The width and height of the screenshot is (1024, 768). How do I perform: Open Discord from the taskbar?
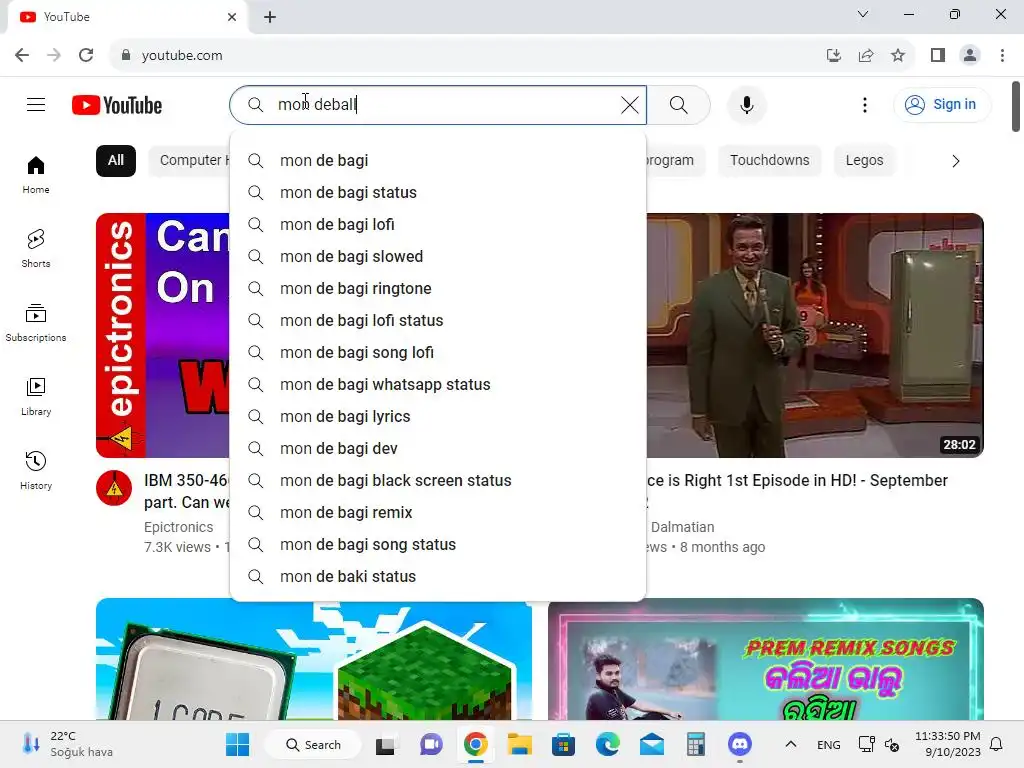tap(739, 744)
